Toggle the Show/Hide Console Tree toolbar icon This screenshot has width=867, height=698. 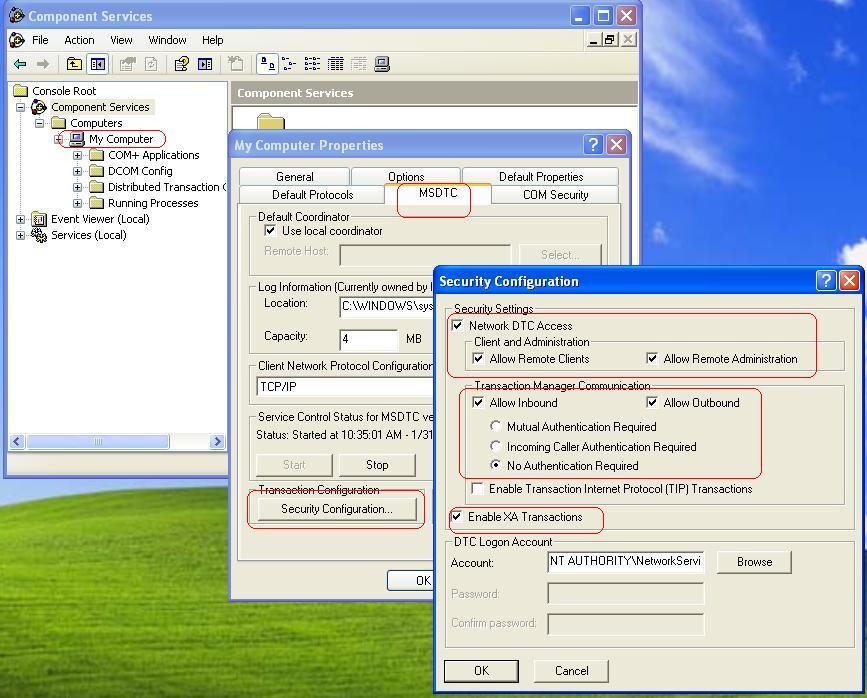tap(98, 64)
